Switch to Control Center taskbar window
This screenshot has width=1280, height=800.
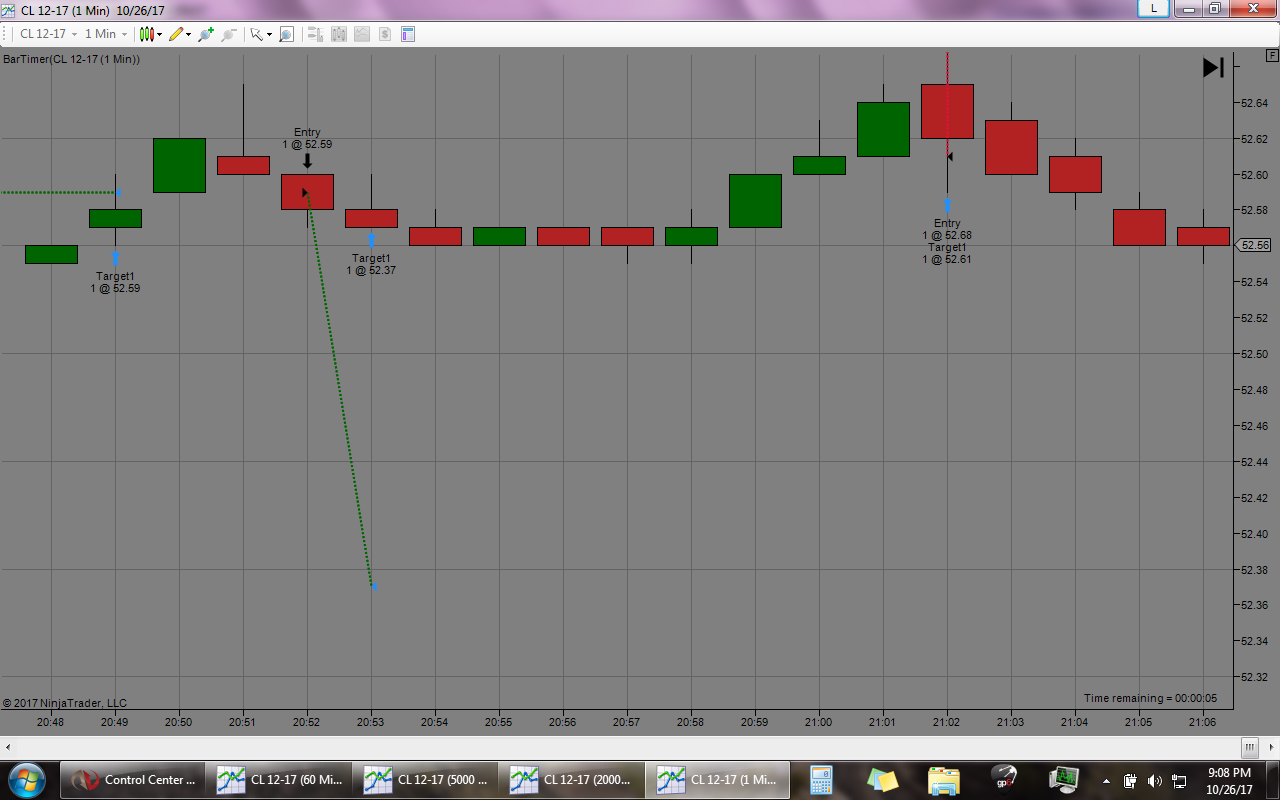click(x=133, y=780)
